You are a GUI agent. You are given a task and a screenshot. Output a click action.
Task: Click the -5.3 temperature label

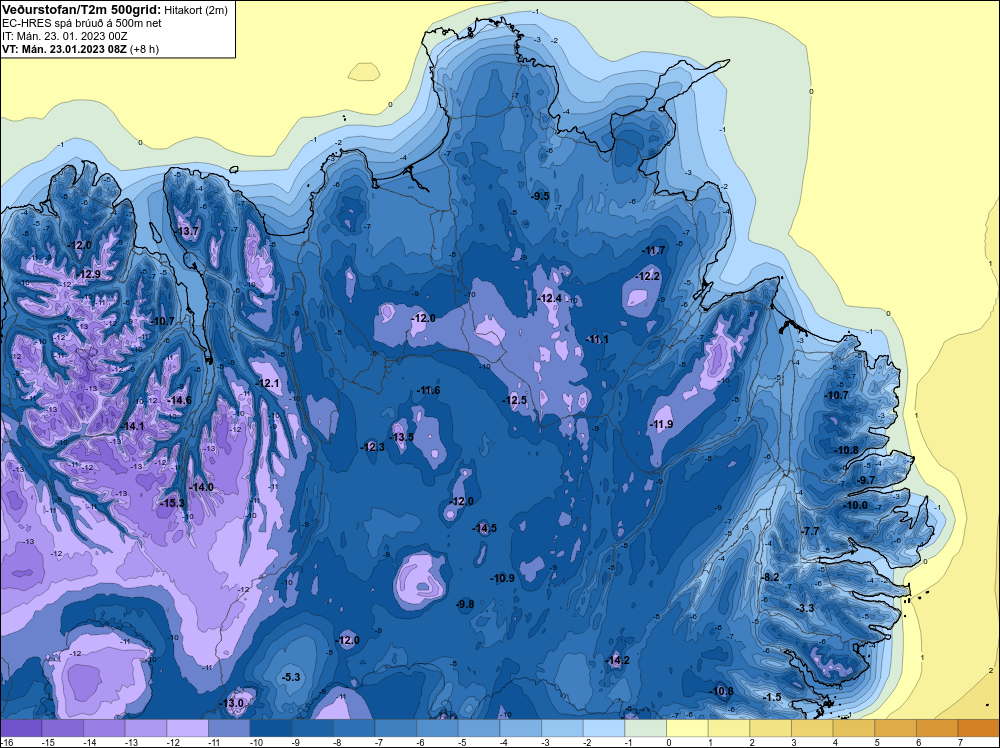pos(291,677)
